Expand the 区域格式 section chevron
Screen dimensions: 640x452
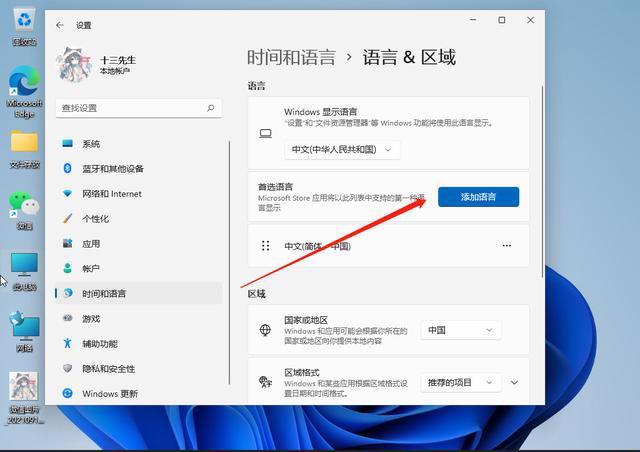click(x=514, y=382)
